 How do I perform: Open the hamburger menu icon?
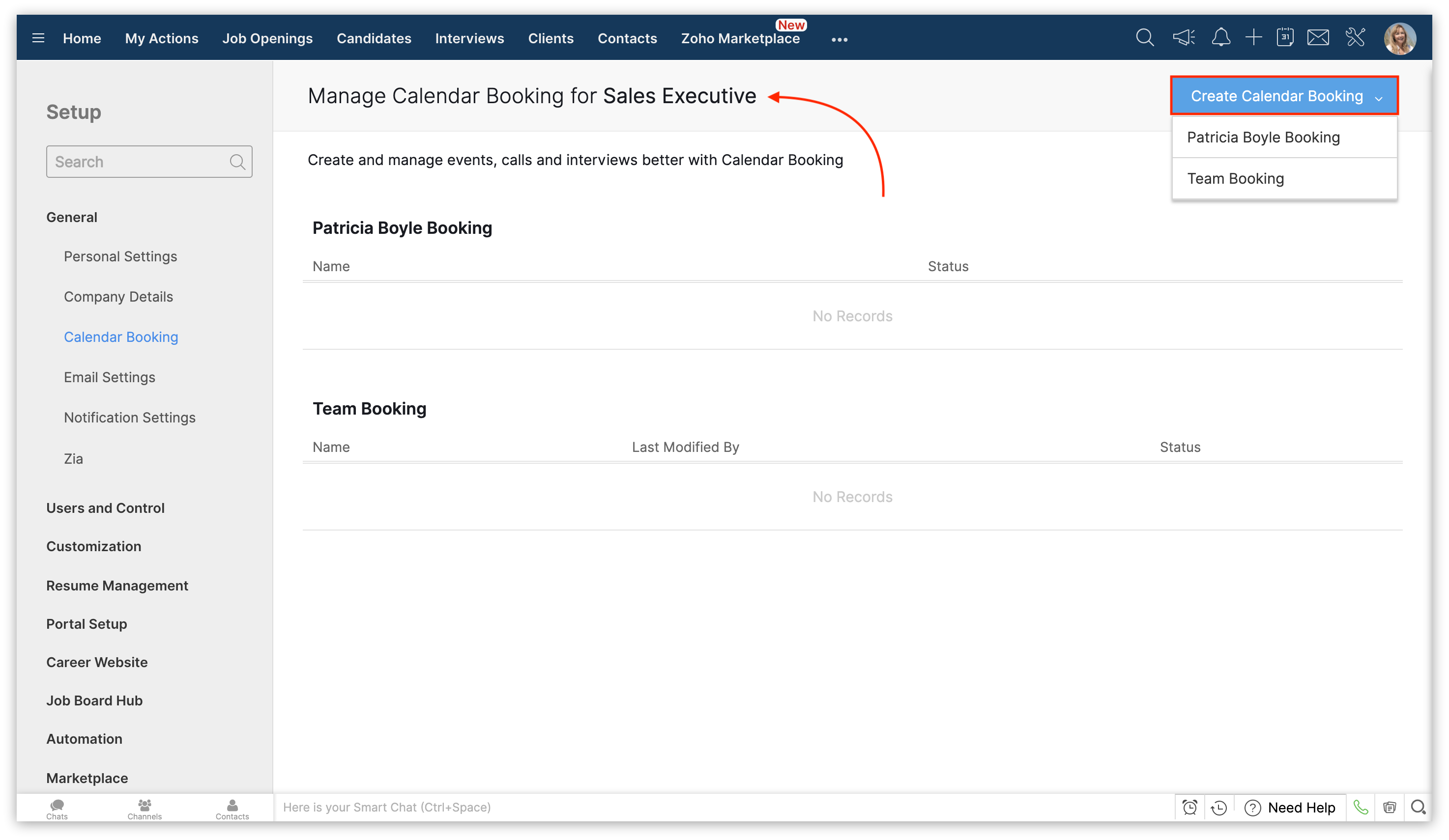(38, 38)
